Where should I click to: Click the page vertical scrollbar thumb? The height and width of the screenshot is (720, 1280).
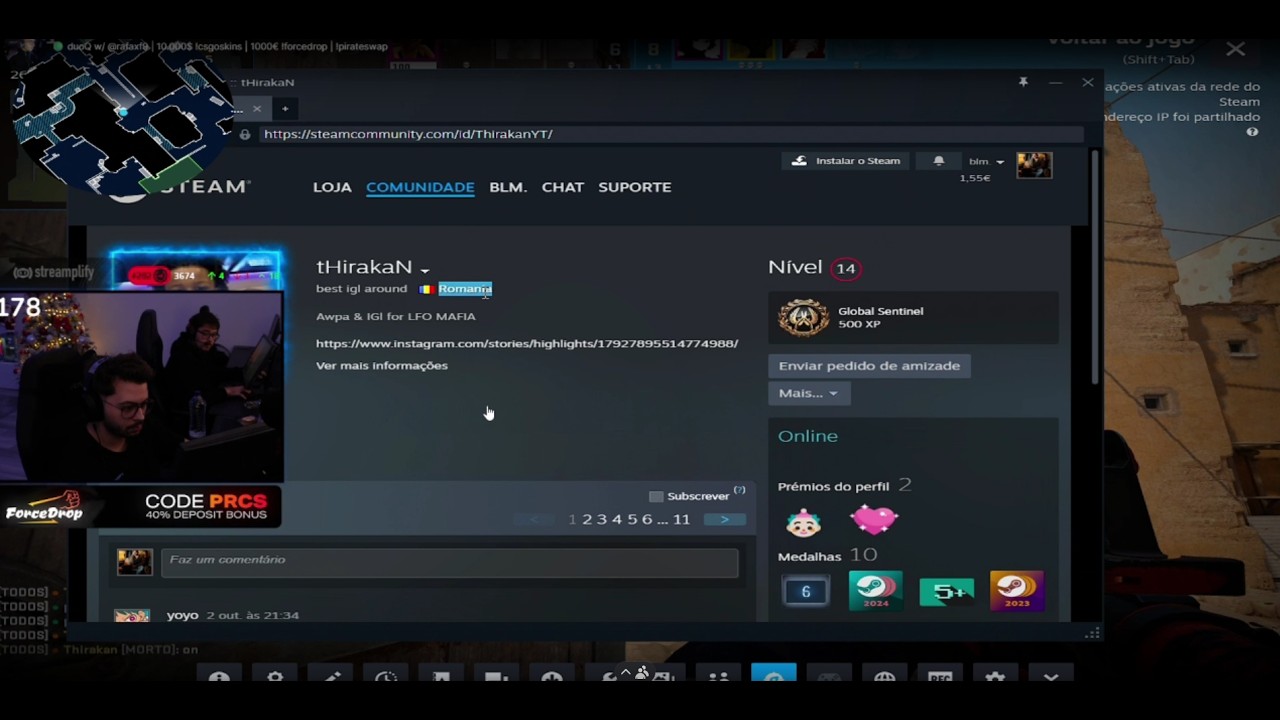[1096, 267]
